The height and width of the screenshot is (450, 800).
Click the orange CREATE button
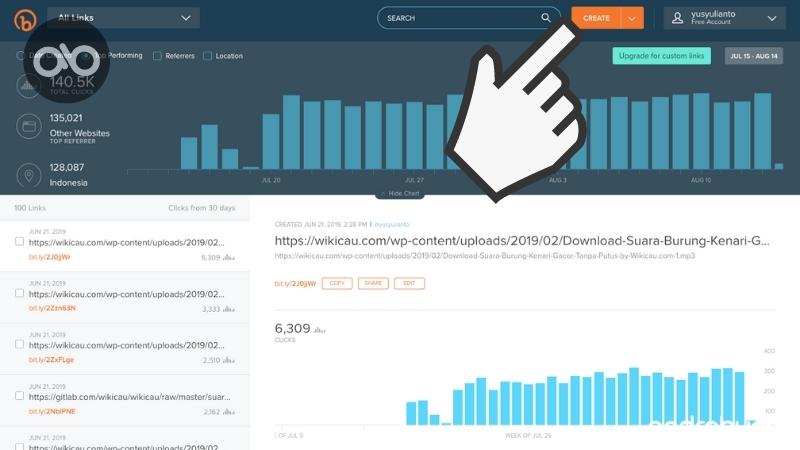(x=596, y=18)
